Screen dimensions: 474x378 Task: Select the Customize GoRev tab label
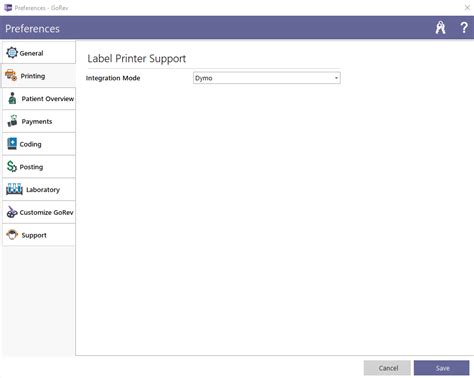(x=46, y=212)
